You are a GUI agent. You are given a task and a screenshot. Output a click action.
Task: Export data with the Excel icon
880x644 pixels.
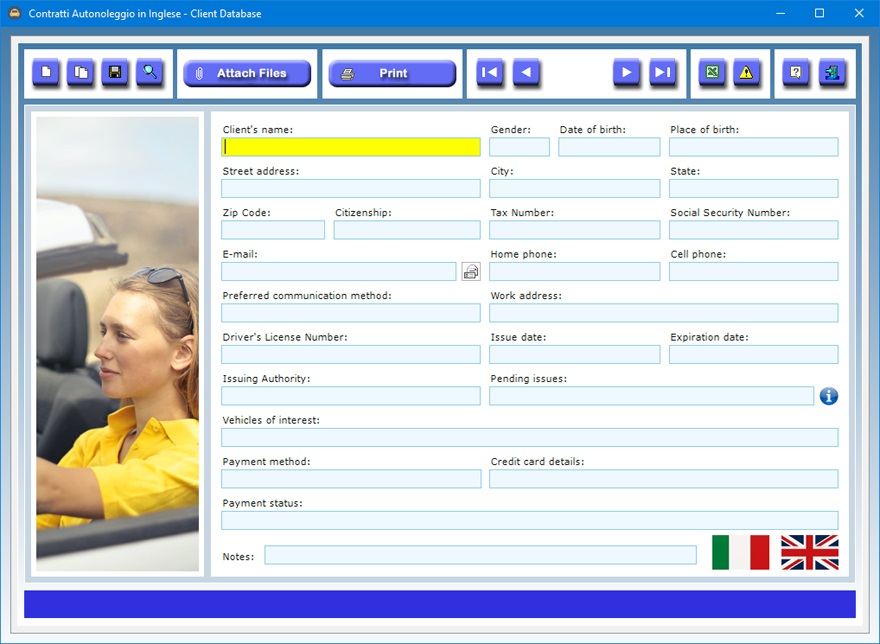tap(712, 73)
